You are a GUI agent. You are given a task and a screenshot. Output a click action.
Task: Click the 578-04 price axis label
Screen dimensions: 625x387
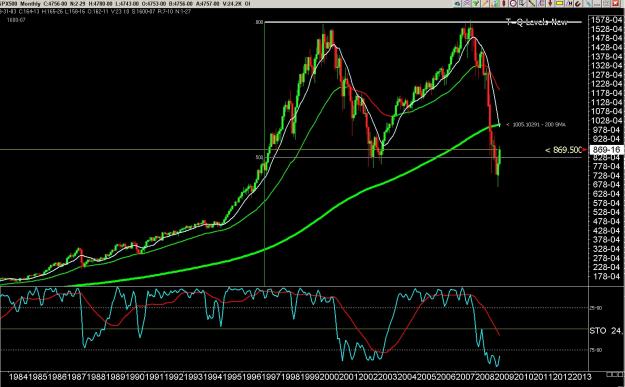[x=606, y=203]
